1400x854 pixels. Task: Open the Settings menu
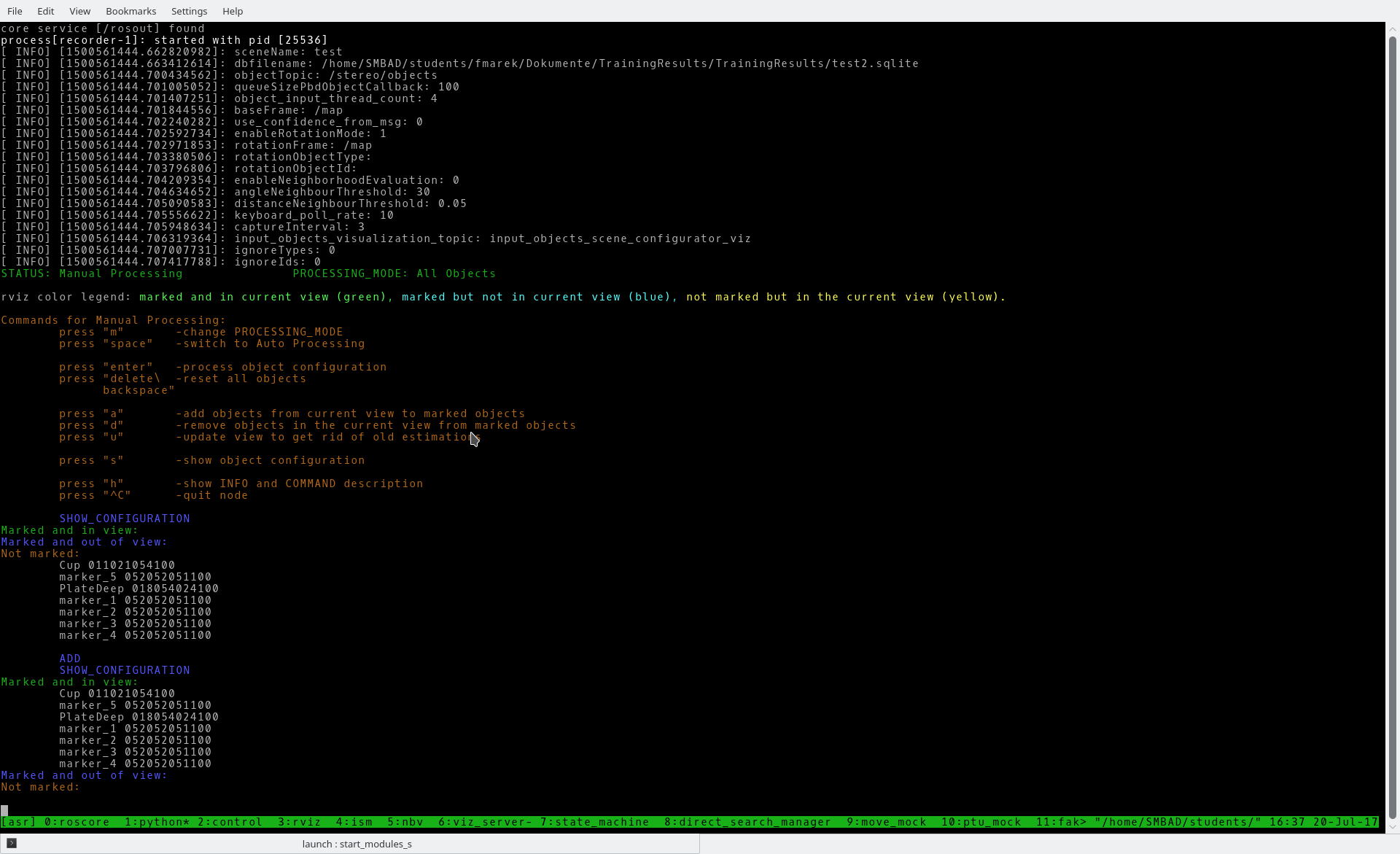(x=189, y=11)
